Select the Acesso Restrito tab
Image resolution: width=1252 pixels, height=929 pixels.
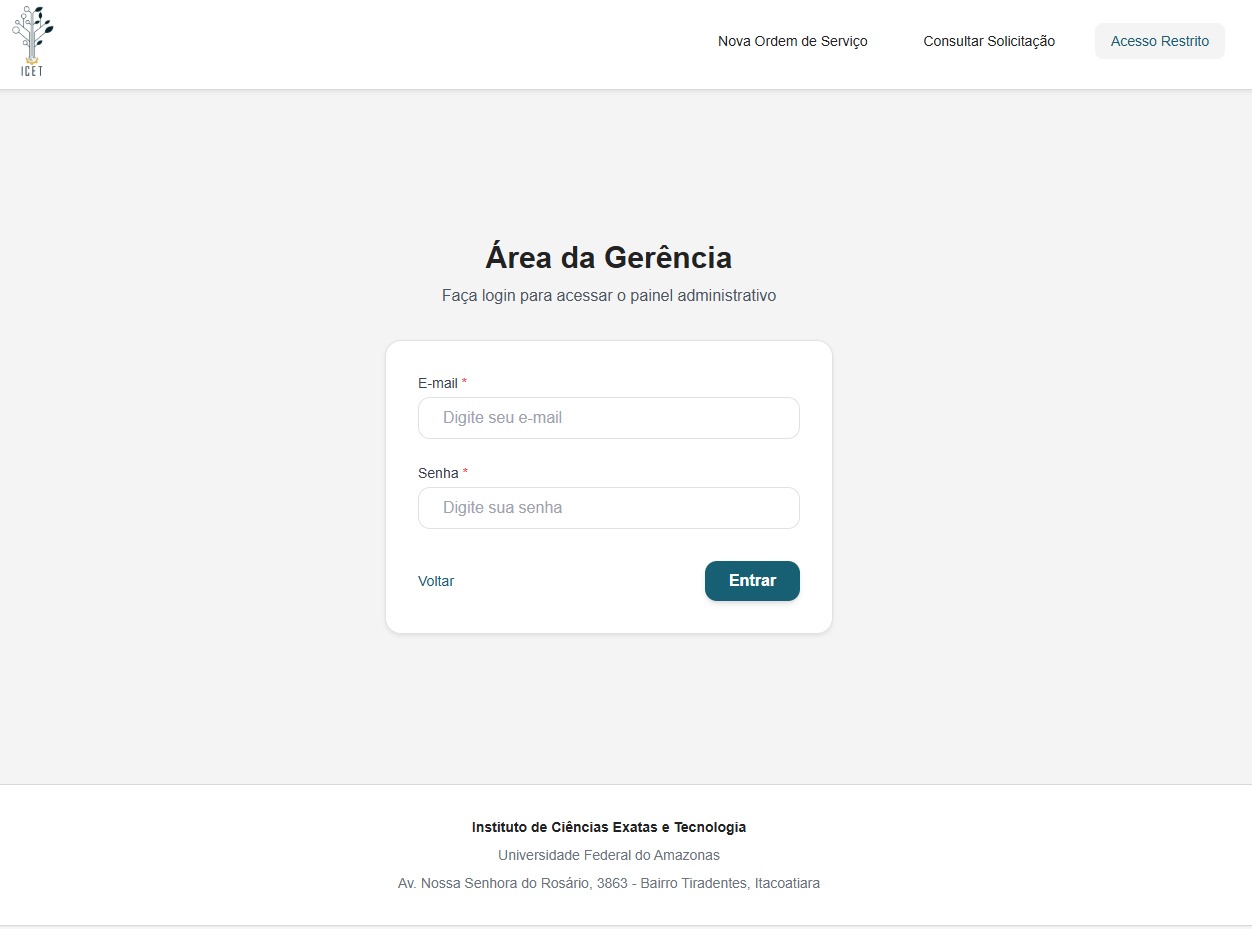(1159, 41)
